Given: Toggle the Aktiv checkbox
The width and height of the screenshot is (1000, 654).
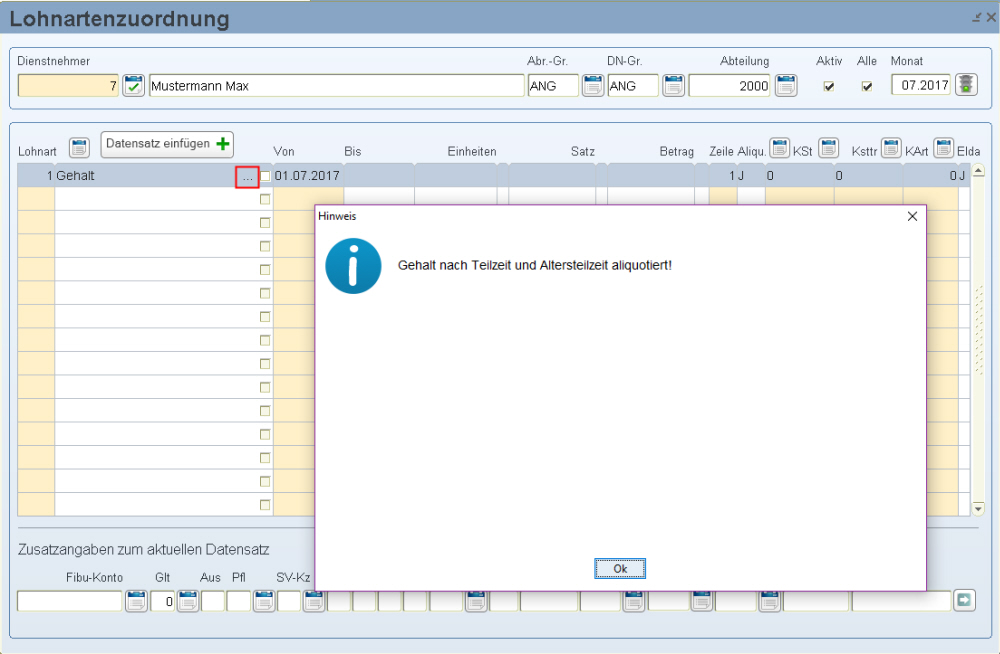Looking at the screenshot, I should [x=828, y=86].
